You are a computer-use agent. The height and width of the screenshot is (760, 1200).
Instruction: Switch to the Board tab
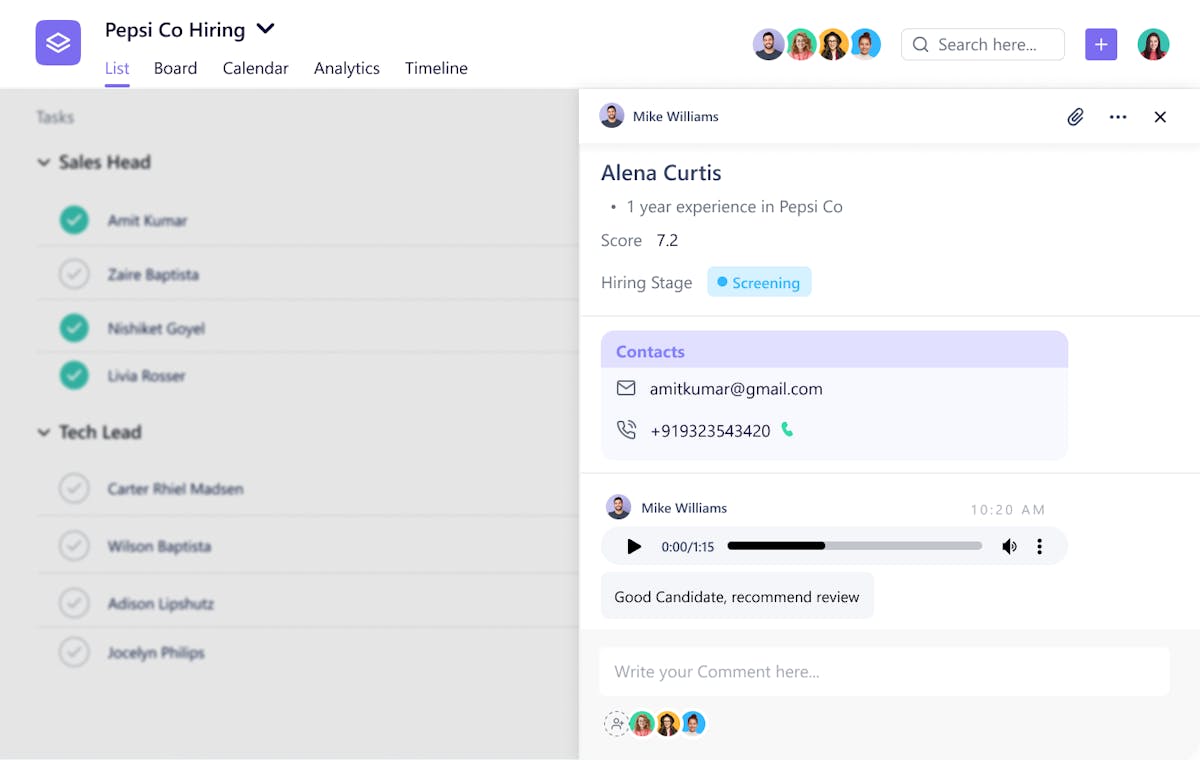click(175, 68)
